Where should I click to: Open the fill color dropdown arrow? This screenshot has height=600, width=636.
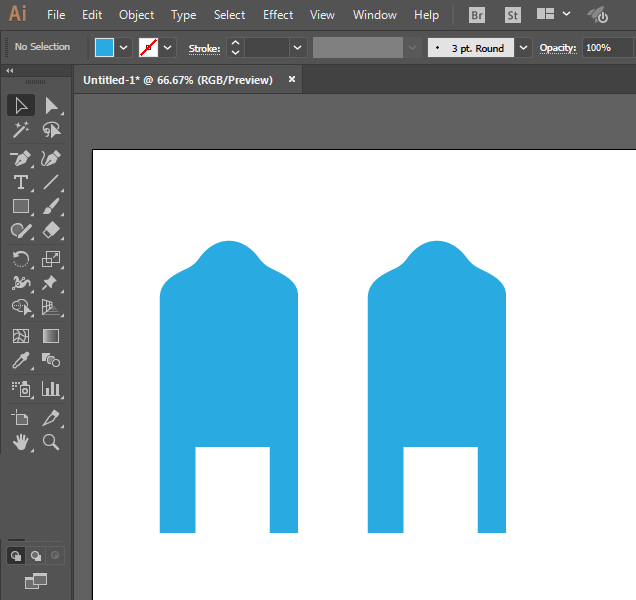(125, 47)
